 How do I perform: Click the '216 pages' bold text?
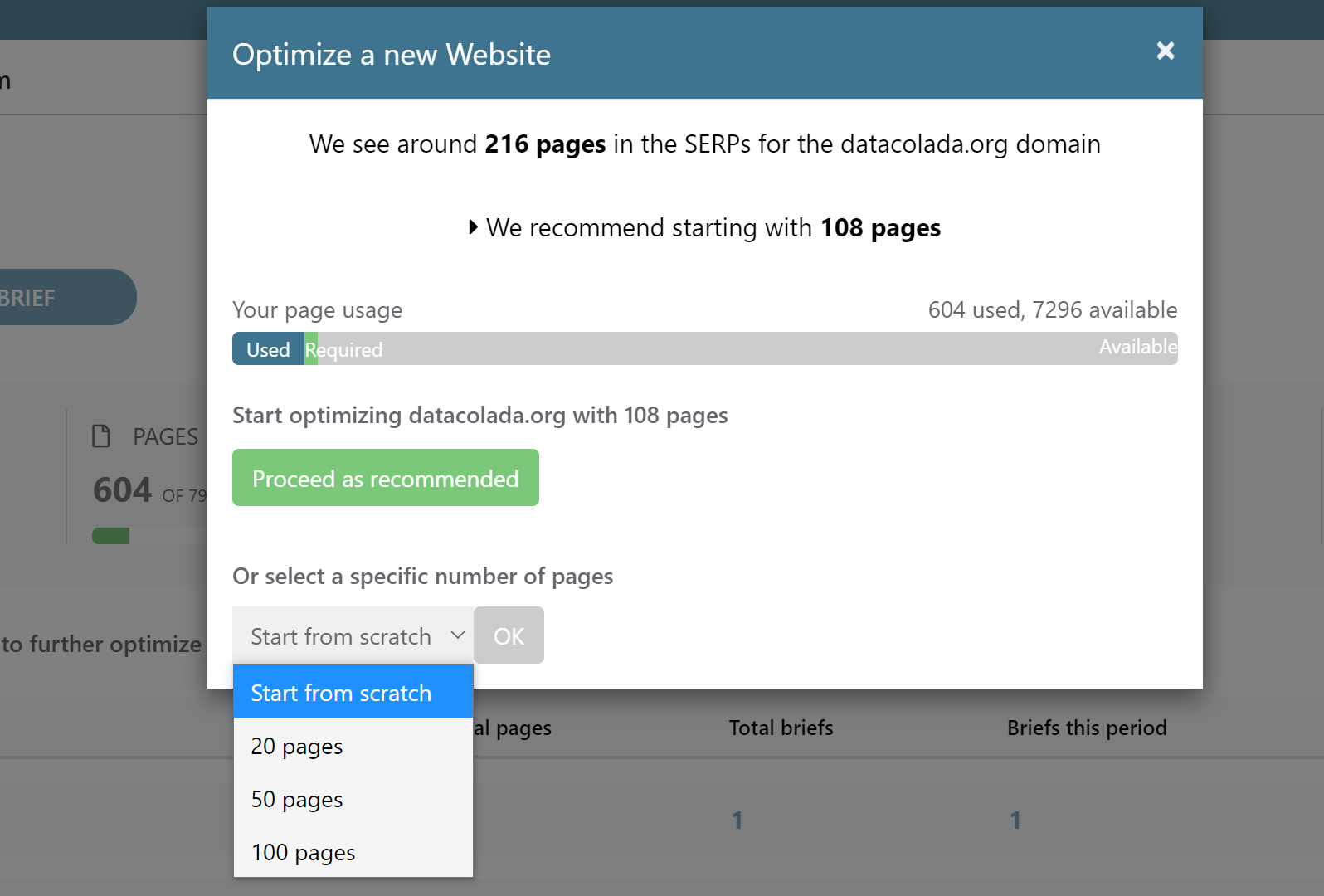(x=545, y=144)
